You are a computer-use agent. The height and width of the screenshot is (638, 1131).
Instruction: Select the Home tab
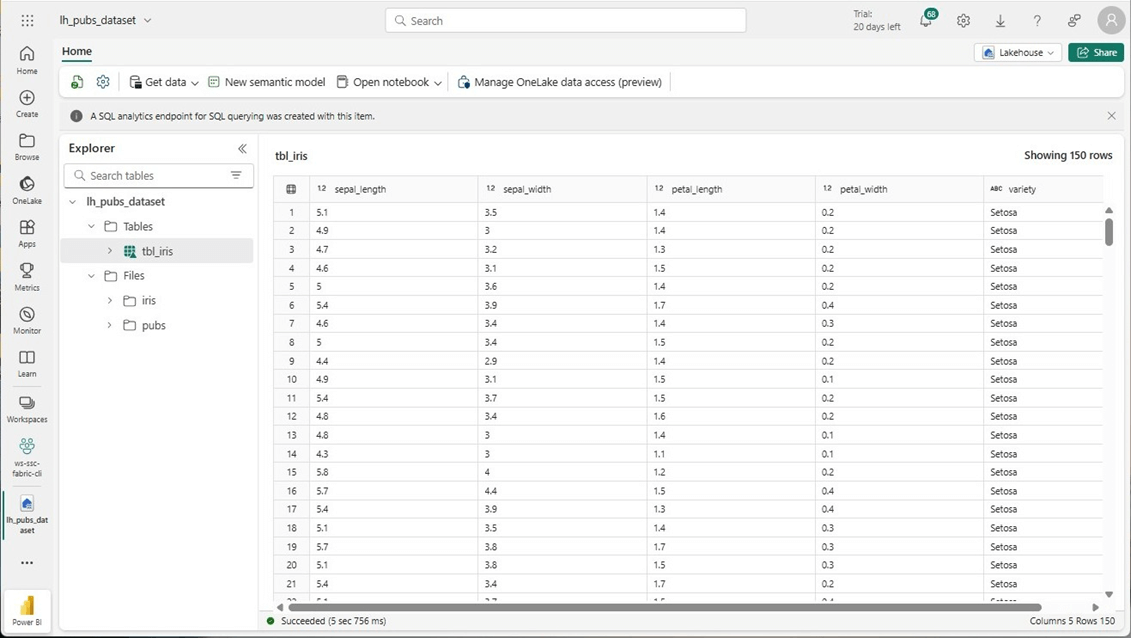pyautogui.click(x=76, y=52)
